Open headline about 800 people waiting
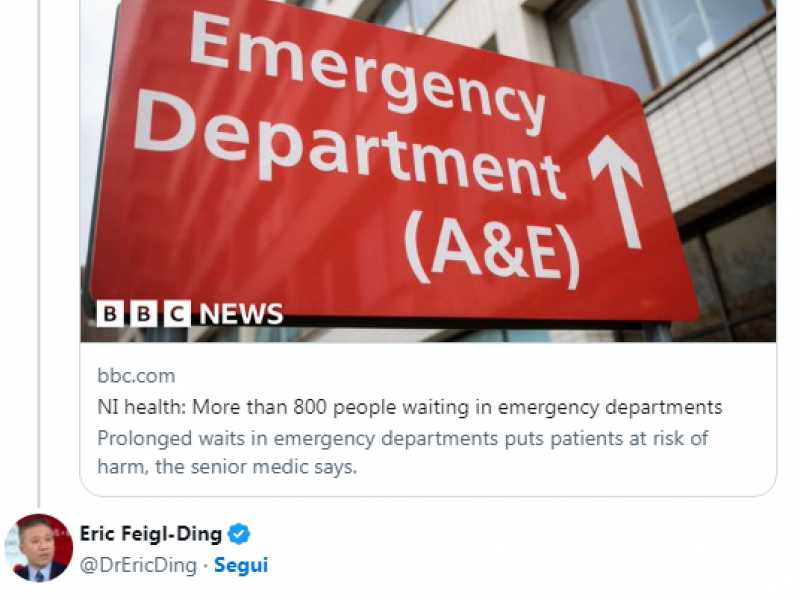The image size is (800, 600). 410,407
